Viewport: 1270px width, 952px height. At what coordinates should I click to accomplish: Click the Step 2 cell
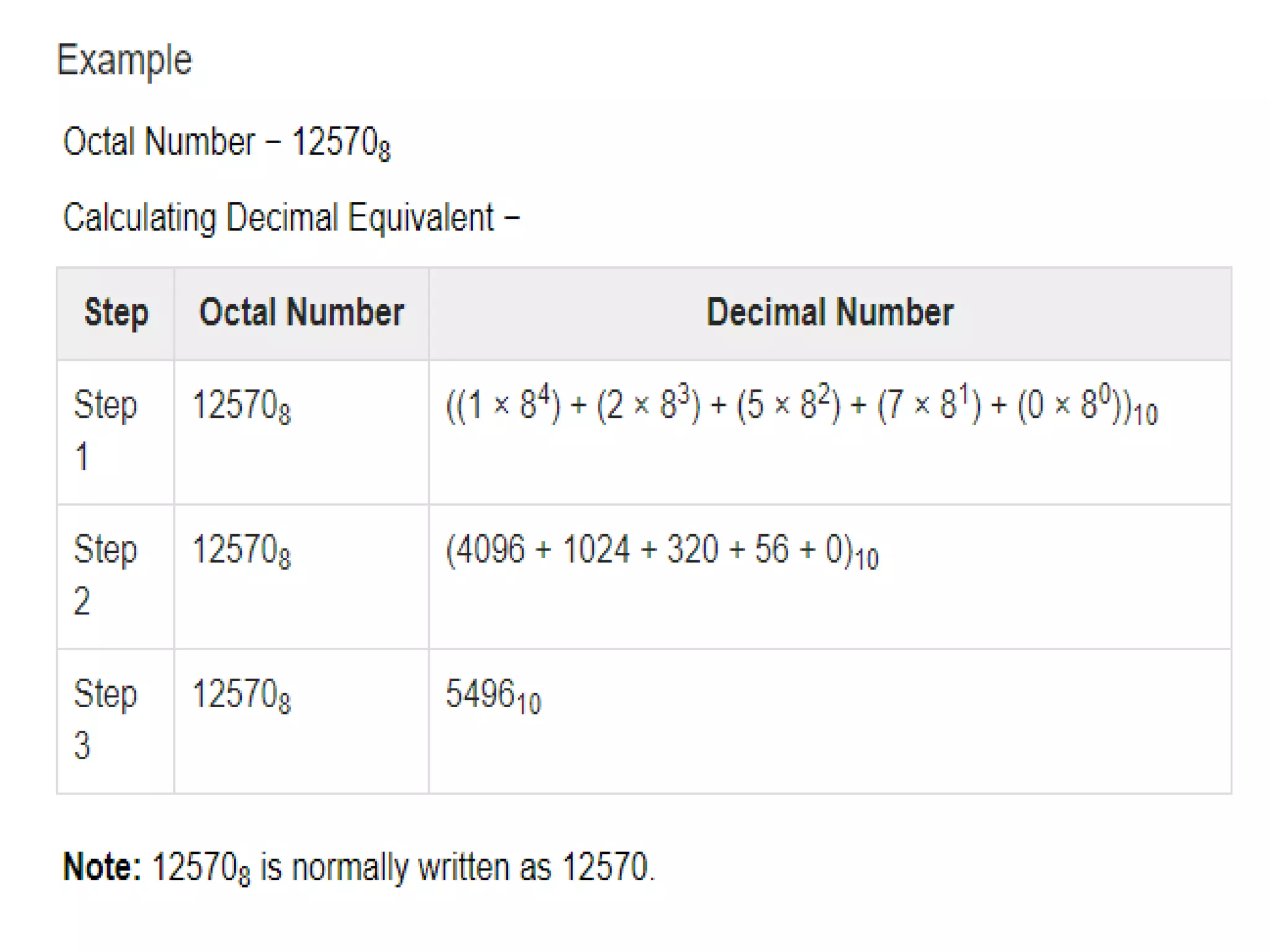(104, 575)
